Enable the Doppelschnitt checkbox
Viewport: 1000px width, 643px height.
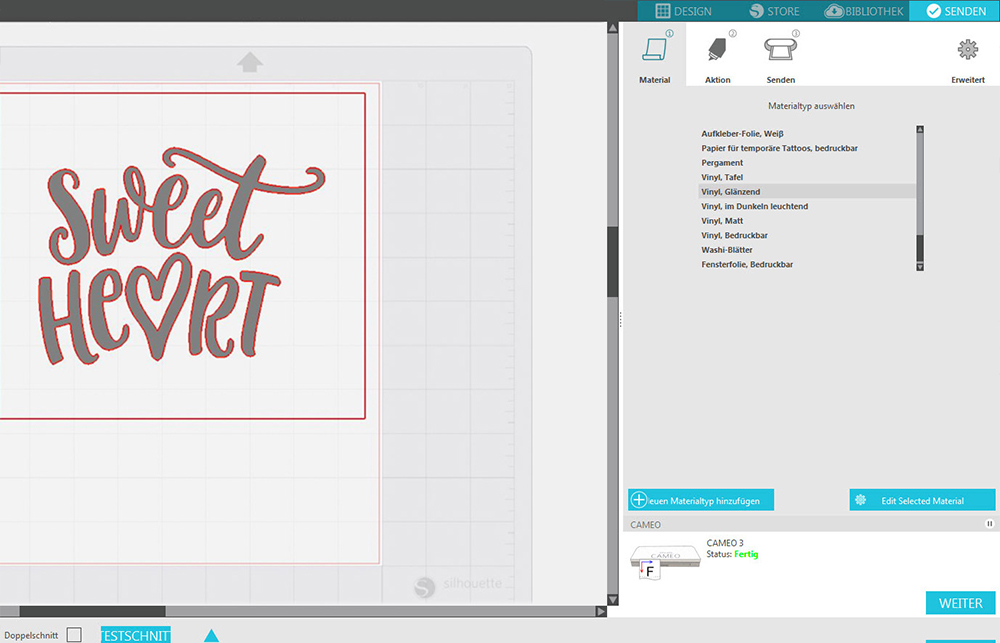(74, 635)
